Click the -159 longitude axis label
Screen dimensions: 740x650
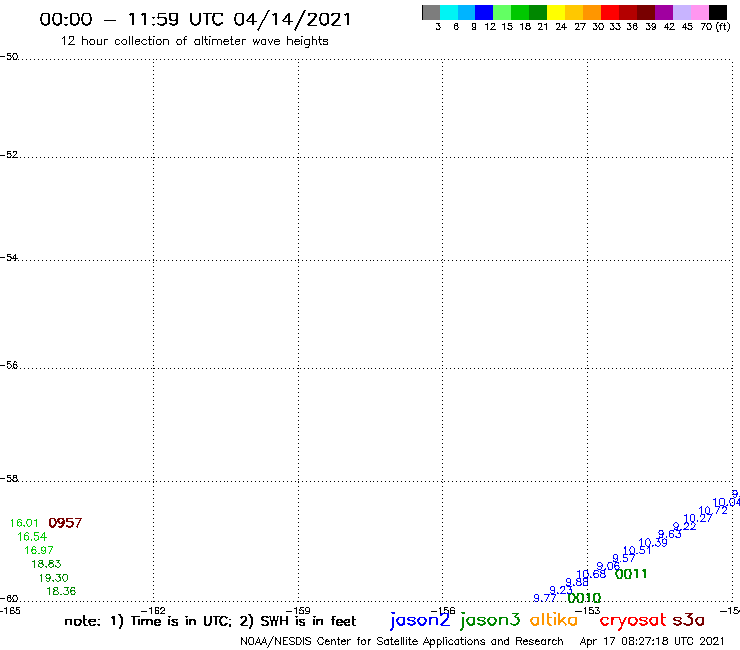click(298, 611)
